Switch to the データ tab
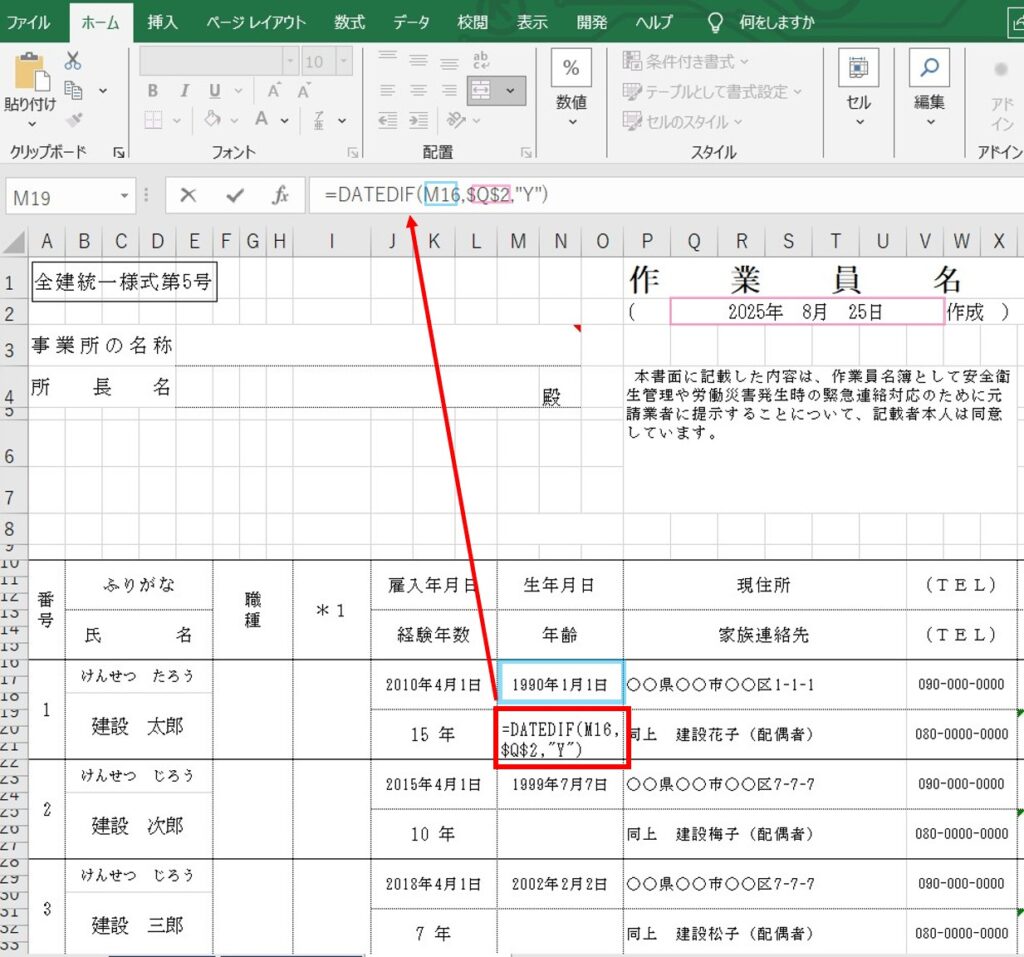This screenshot has height=957, width=1024. point(411,22)
